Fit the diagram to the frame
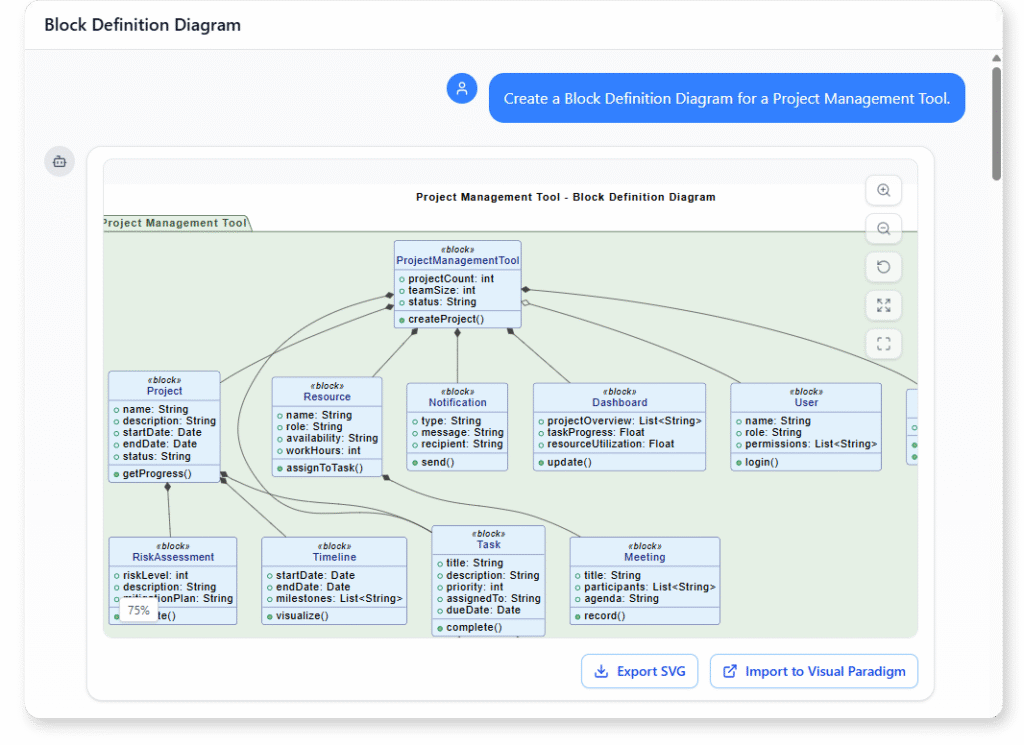 (x=884, y=343)
